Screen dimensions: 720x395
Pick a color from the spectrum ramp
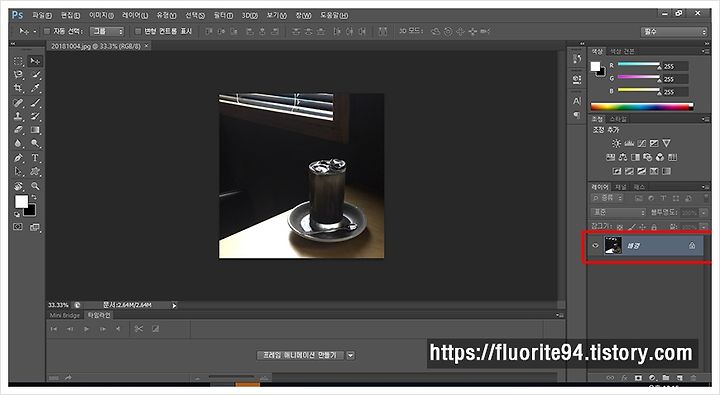(x=642, y=107)
